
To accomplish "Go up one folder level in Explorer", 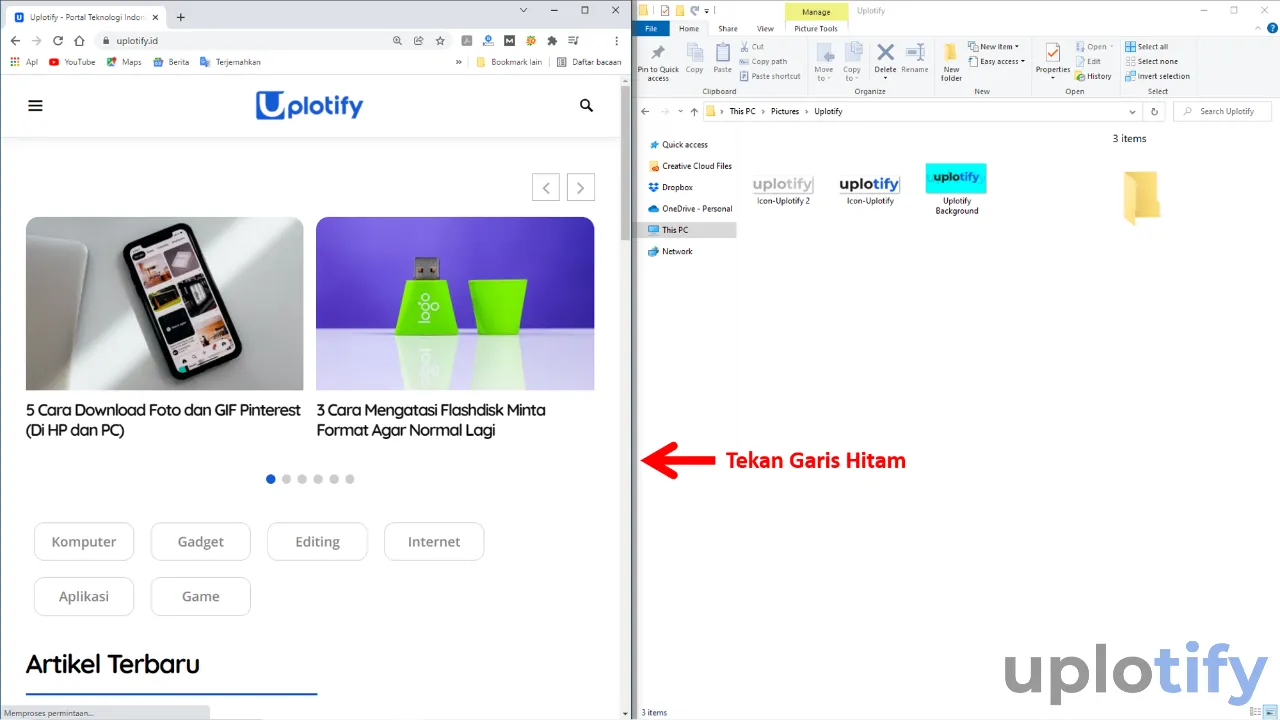I will click(x=694, y=111).
